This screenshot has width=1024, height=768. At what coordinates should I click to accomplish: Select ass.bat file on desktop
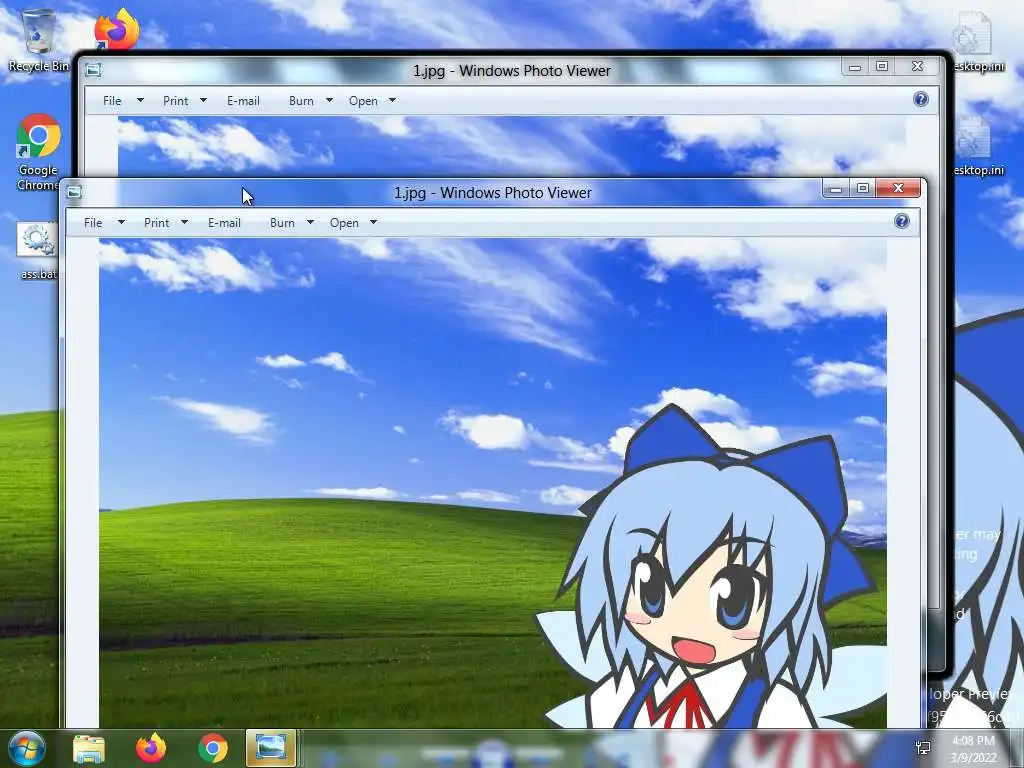point(38,251)
